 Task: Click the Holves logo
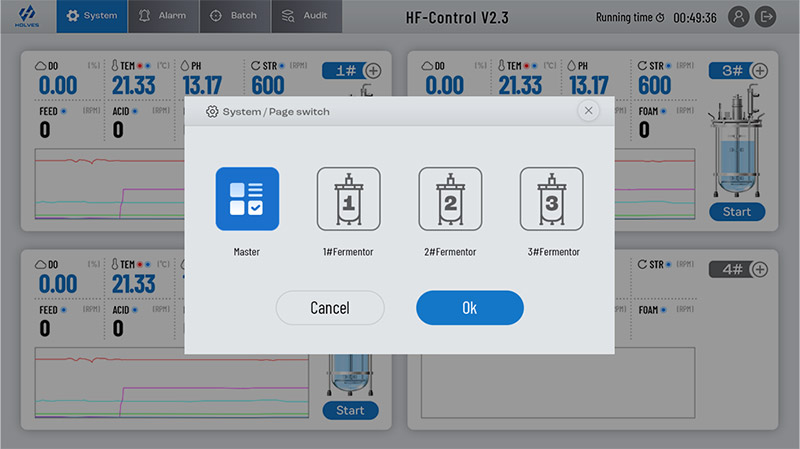coord(27,17)
